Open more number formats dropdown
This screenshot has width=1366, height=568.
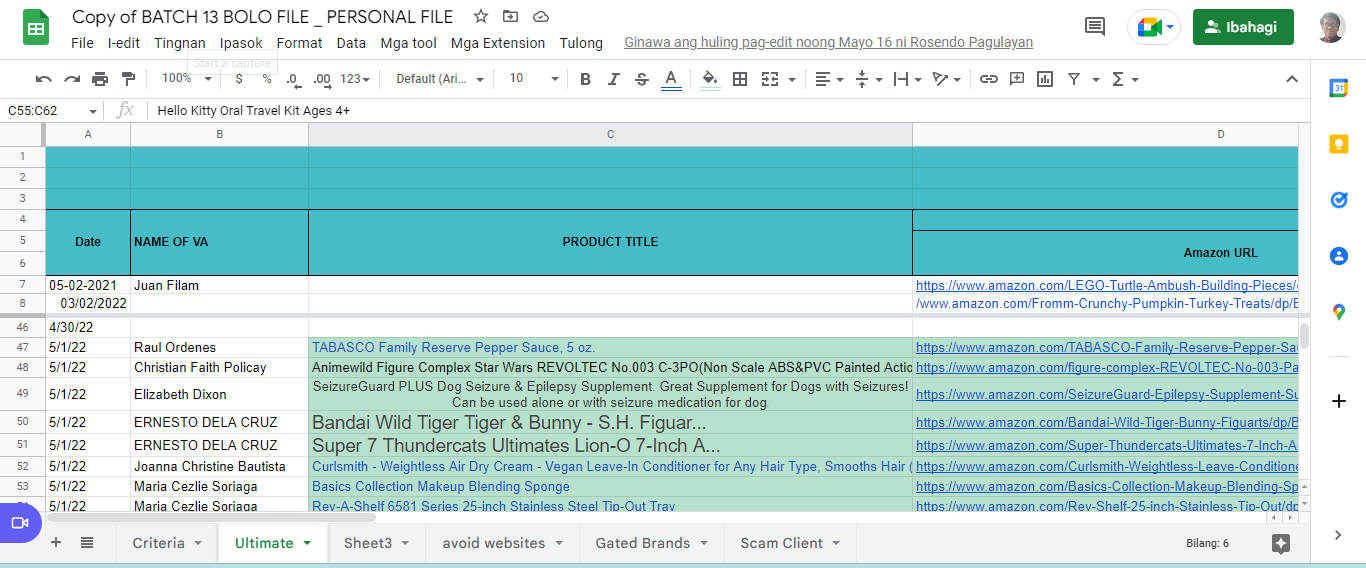(x=355, y=79)
